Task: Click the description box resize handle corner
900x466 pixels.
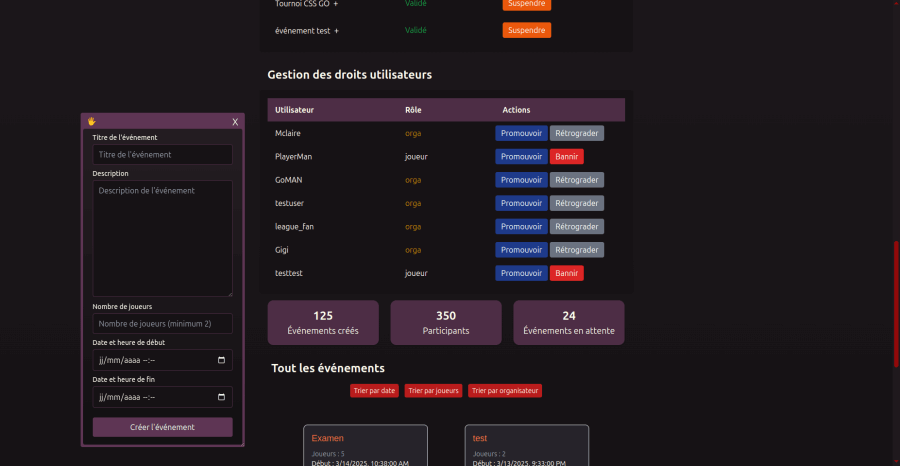Action: tap(230, 294)
